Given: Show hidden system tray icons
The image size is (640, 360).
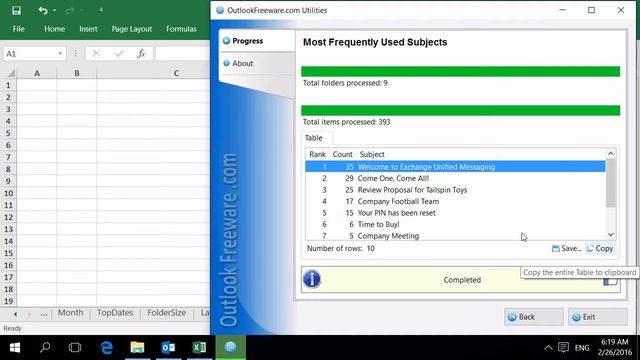Looking at the screenshot, I should 548,348.
